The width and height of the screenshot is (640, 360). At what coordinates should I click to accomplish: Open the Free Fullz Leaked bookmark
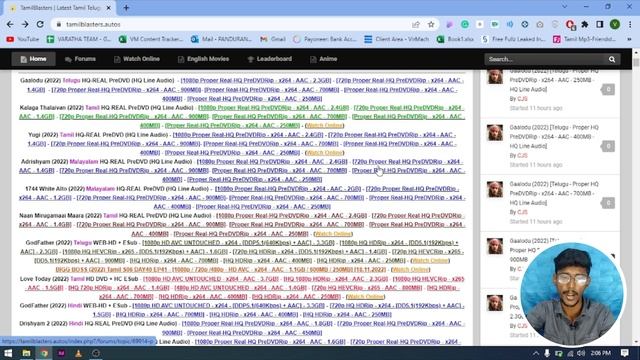(513, 39)
